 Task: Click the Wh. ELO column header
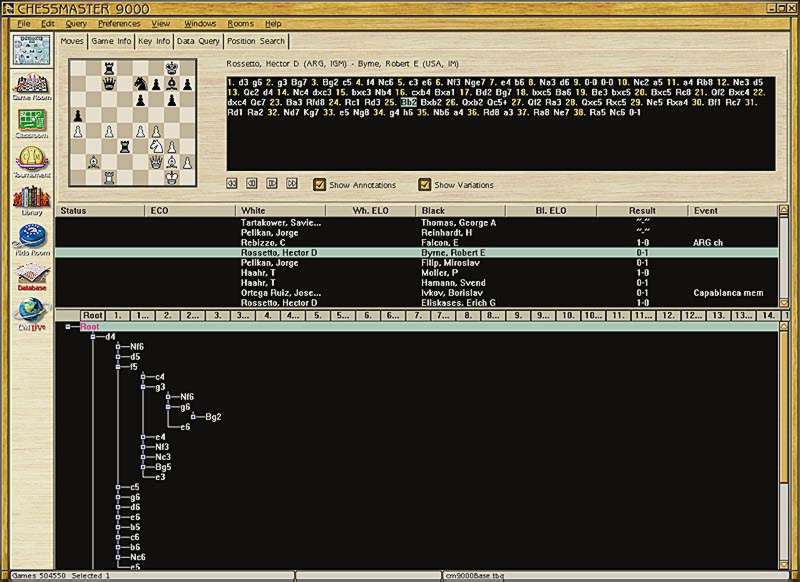coord(370,211)
